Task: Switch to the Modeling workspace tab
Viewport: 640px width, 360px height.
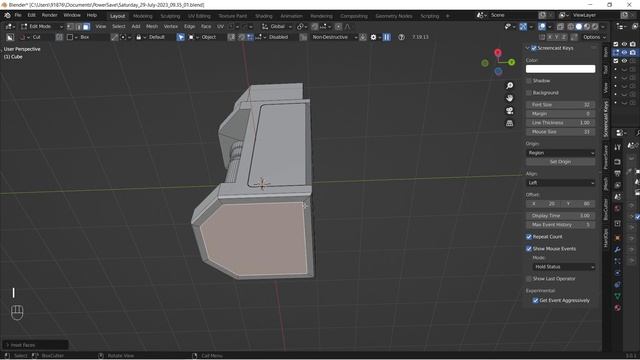Action: (x=142, y=16)
